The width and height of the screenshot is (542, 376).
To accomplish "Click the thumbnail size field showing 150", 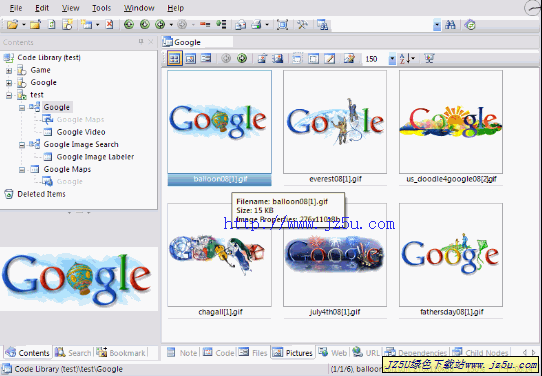I will point(375,59).
